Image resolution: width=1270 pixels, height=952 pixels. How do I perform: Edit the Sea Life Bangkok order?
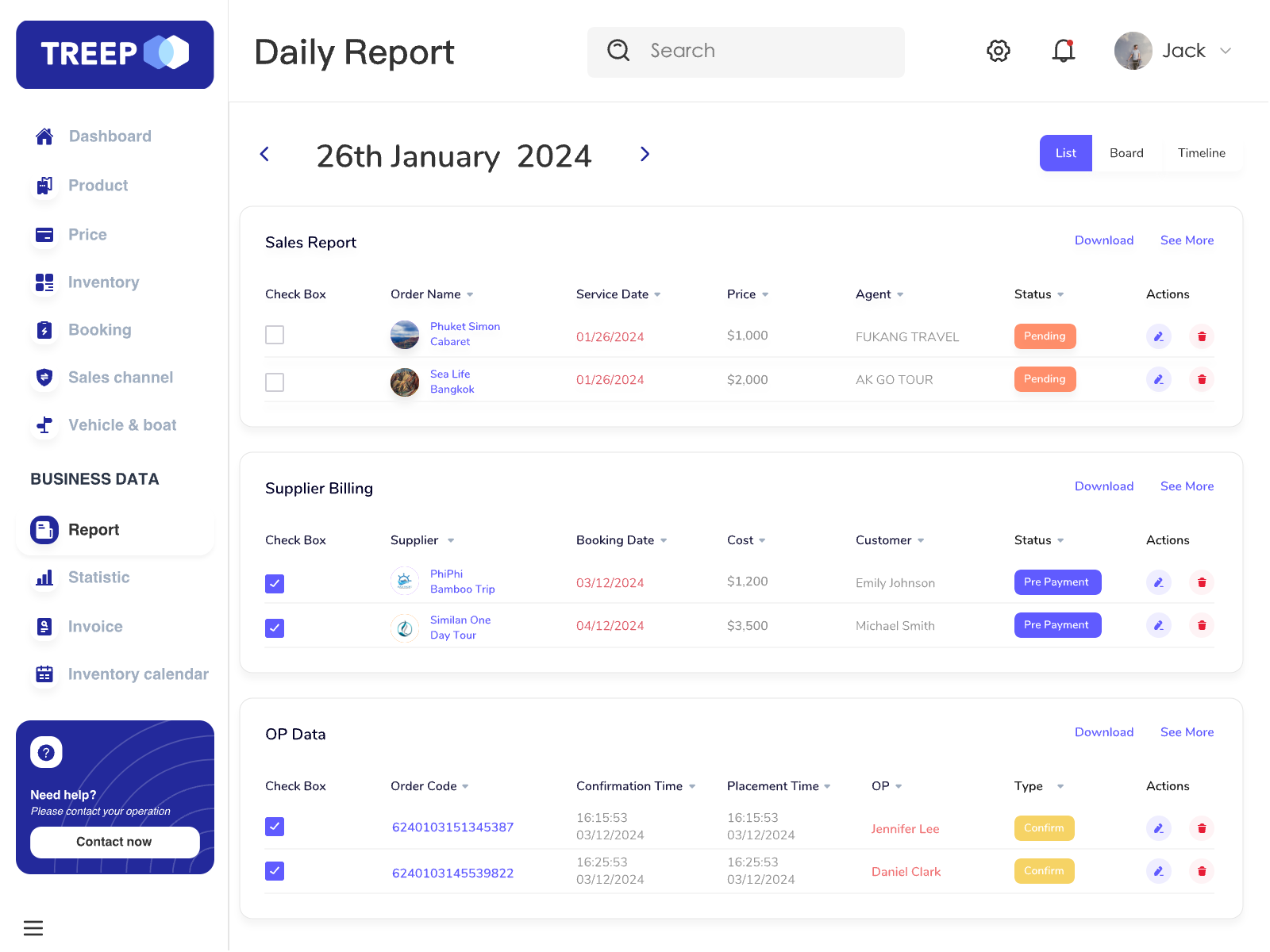coord(1159,379)
